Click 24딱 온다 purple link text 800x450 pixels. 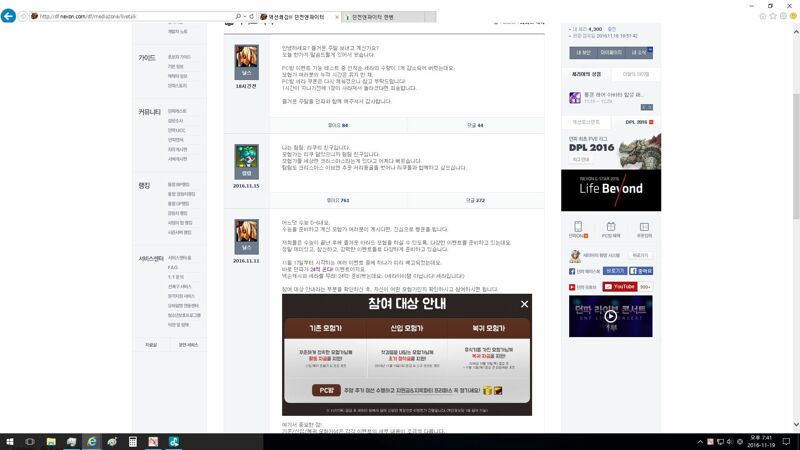[x=321, y=269]
